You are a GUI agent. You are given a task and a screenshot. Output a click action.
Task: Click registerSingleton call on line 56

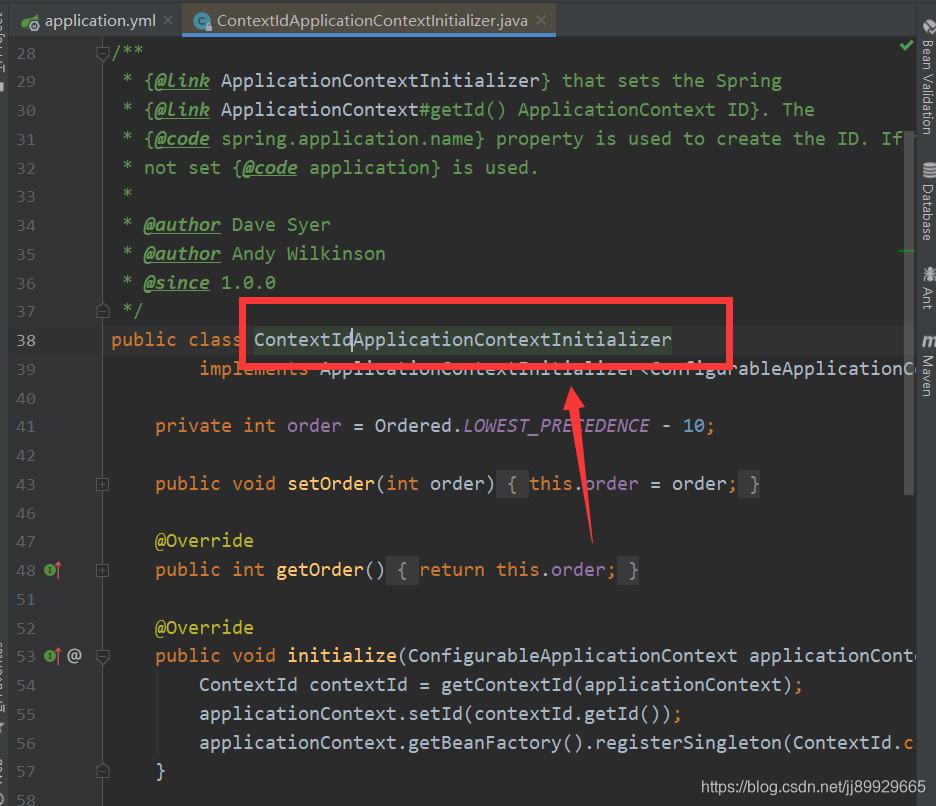pyautogui.click(x=689, y=743)
